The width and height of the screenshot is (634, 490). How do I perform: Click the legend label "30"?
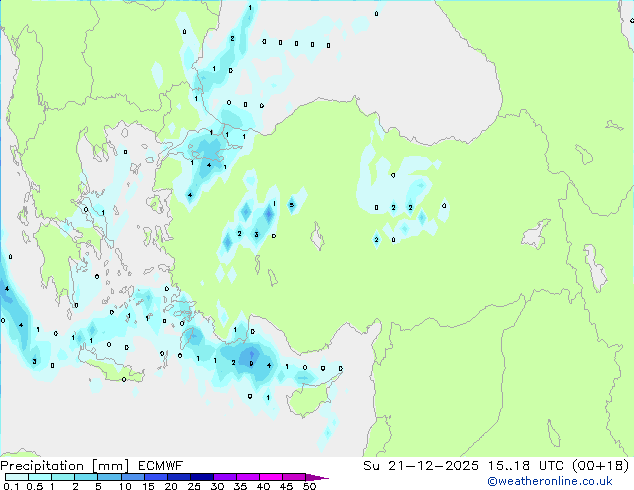pyautogui.click(x=217, y=486)
